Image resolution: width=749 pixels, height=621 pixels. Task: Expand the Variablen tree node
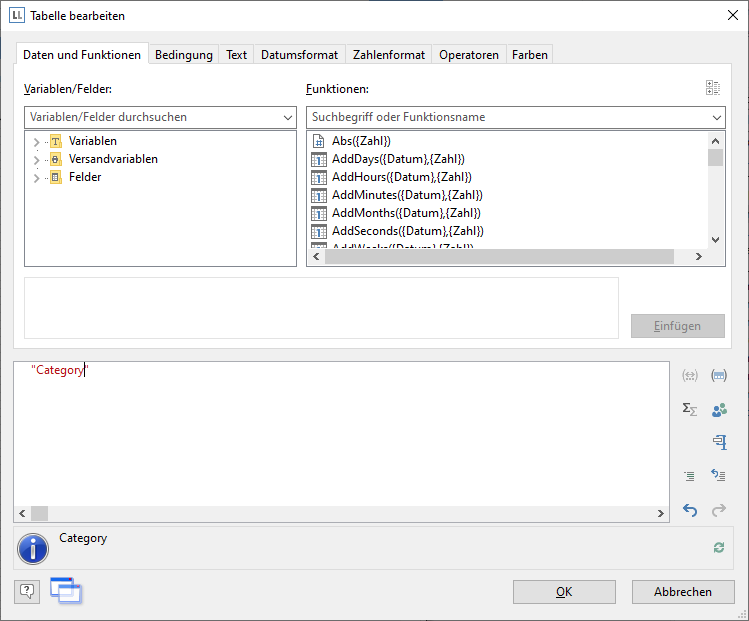37,142
